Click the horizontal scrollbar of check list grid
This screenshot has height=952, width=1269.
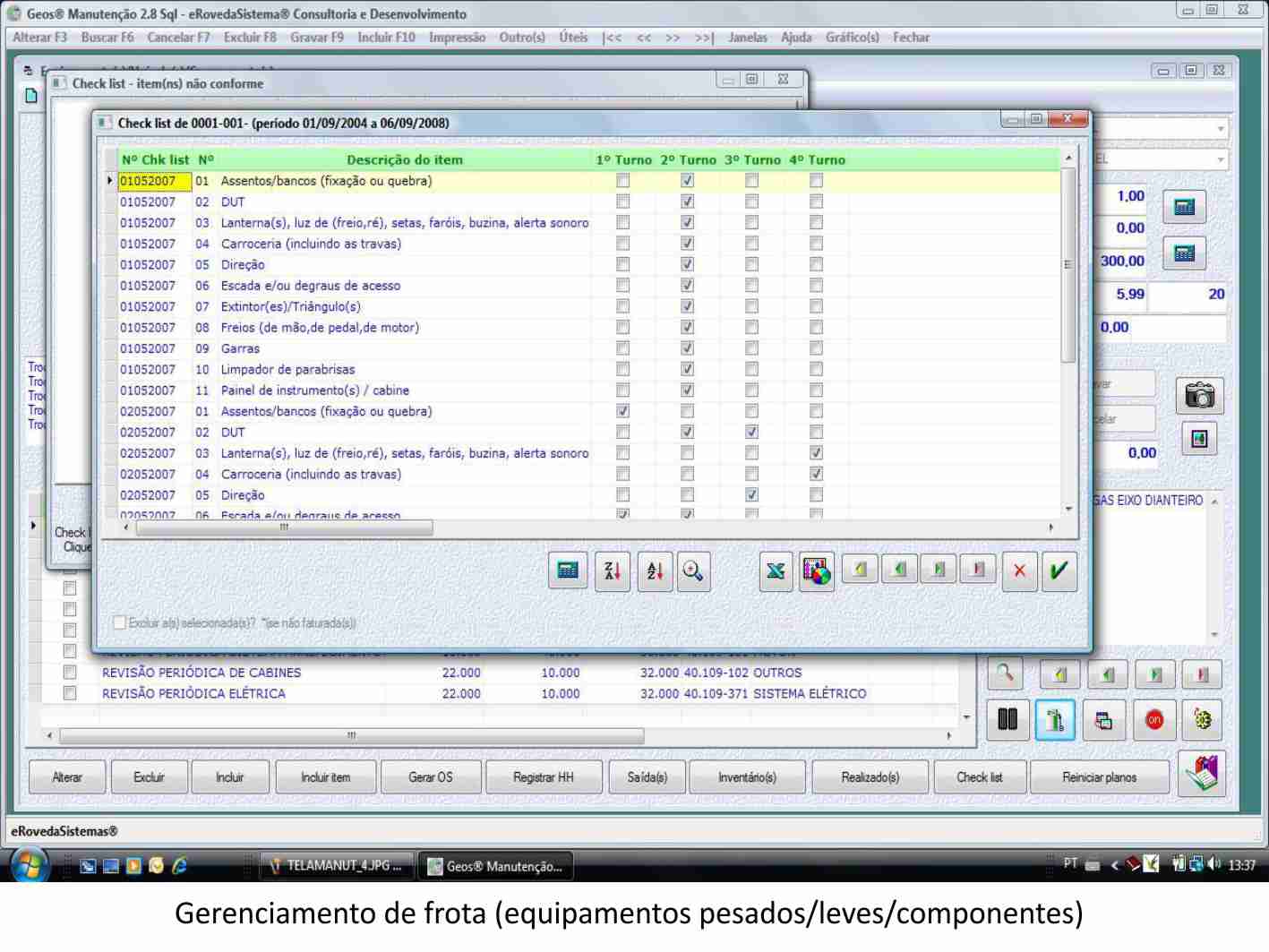[x=285, y=527]
